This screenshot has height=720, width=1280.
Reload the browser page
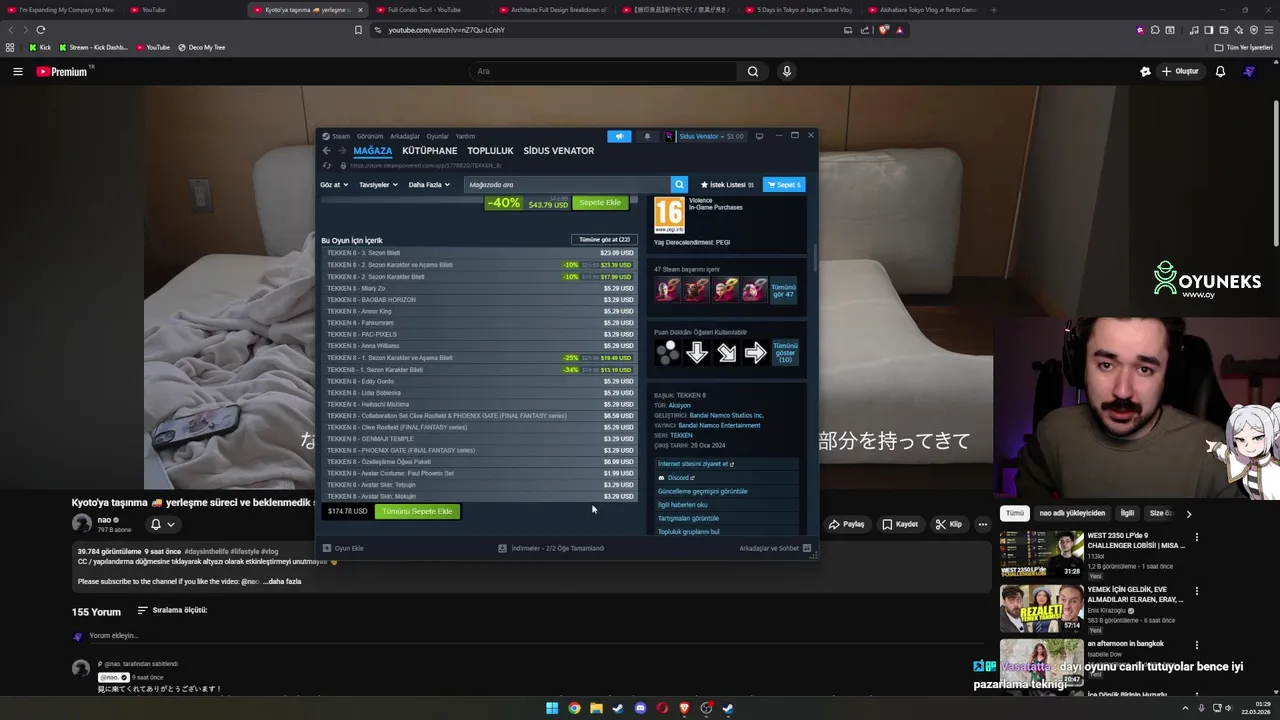tap(40, 30)
